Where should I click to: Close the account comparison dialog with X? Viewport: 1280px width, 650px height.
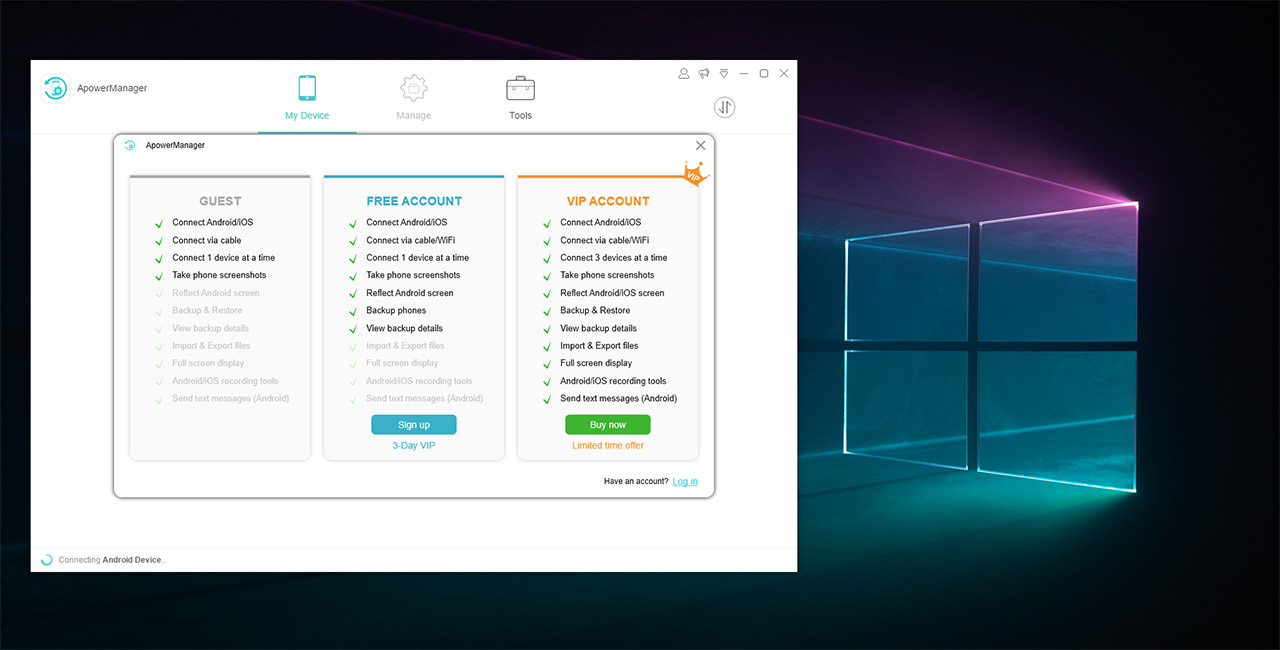coord(700,145)
